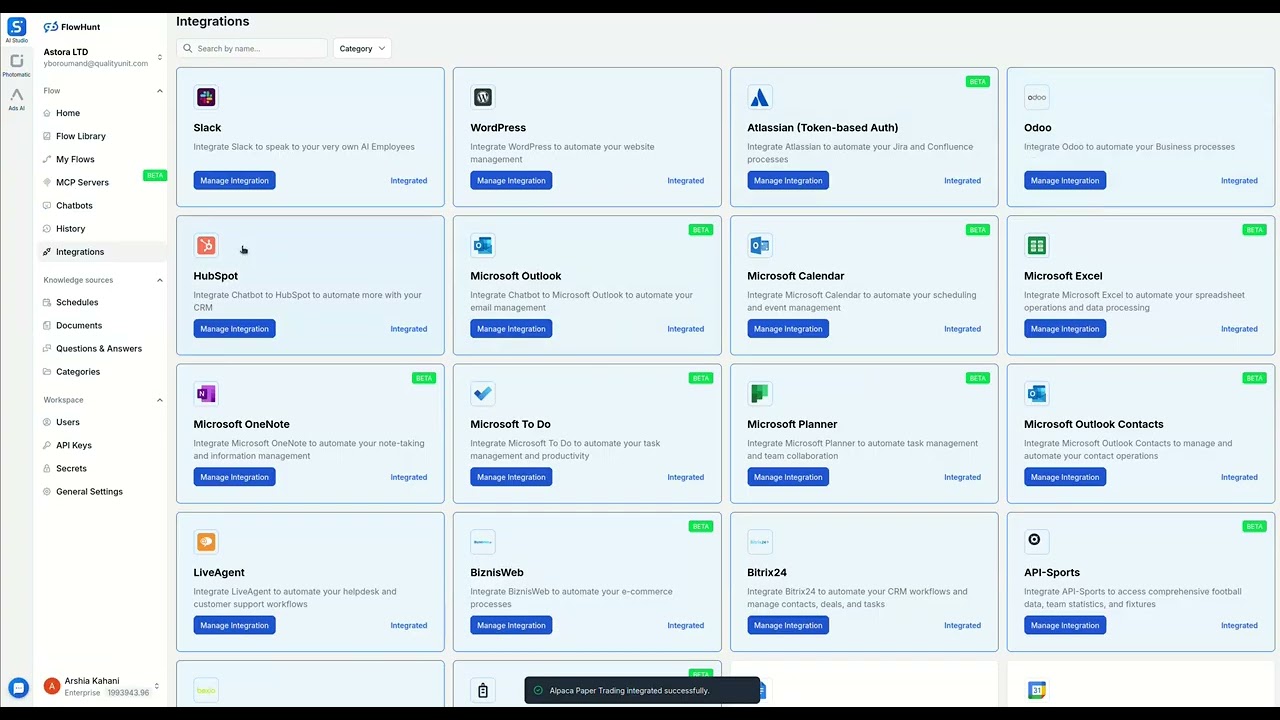Open Questions & Answers in the sidebar
1280x720 pixels.
click(99, 348)
